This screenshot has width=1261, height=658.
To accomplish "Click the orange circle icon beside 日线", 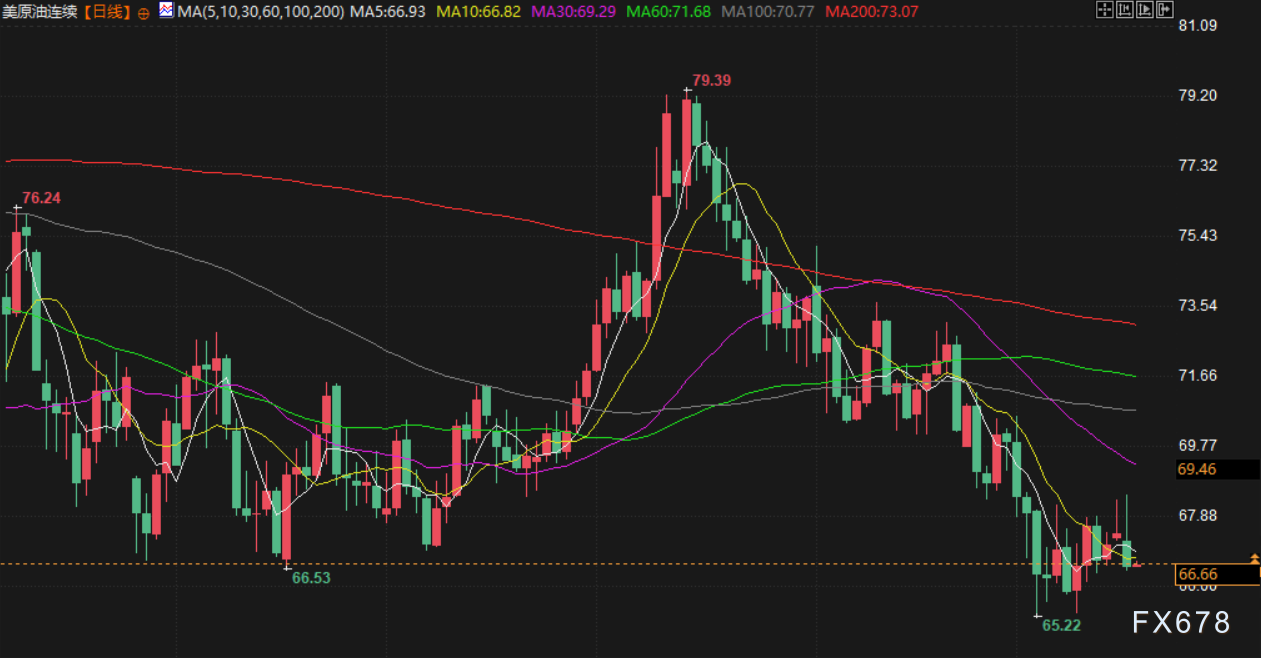I will coord(143,13).
